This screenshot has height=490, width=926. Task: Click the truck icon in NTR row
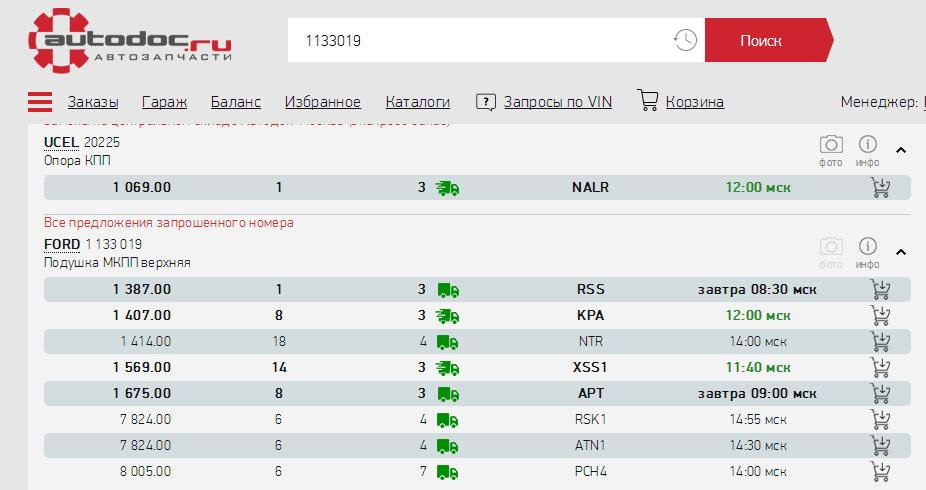(x=447, y=342)
